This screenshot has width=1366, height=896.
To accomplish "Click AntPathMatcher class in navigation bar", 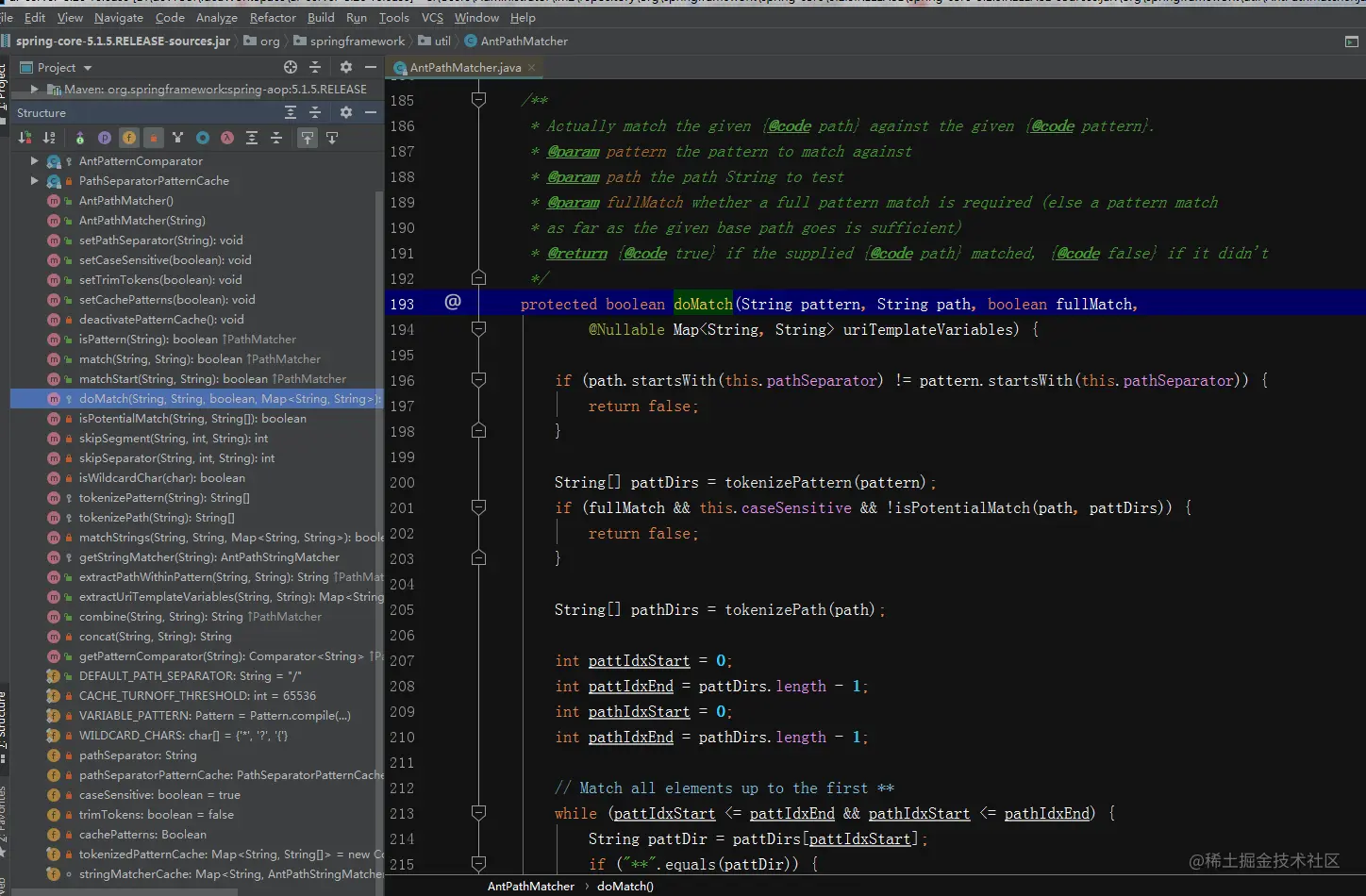I will 516,41.
